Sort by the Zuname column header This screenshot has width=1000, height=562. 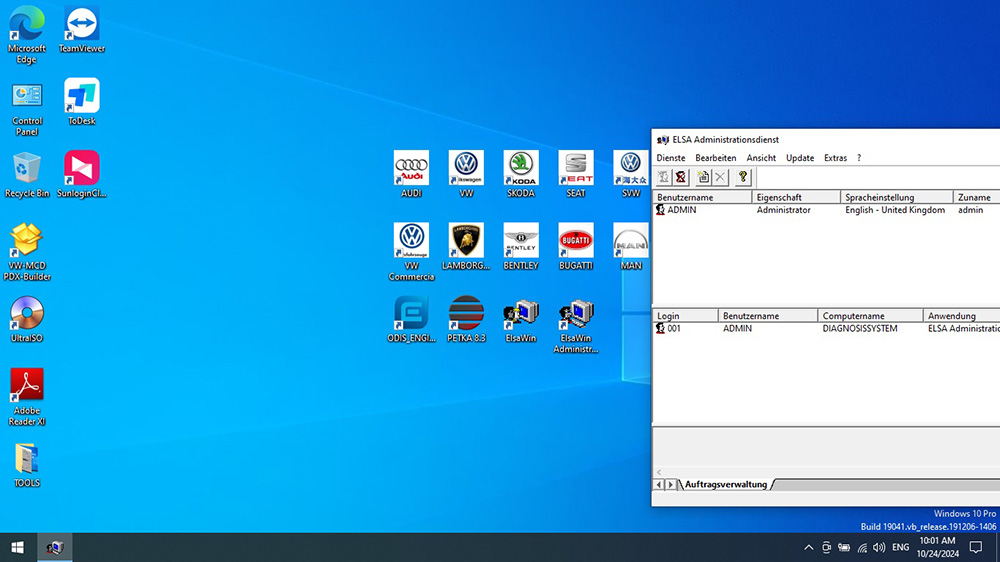[977, 197]
